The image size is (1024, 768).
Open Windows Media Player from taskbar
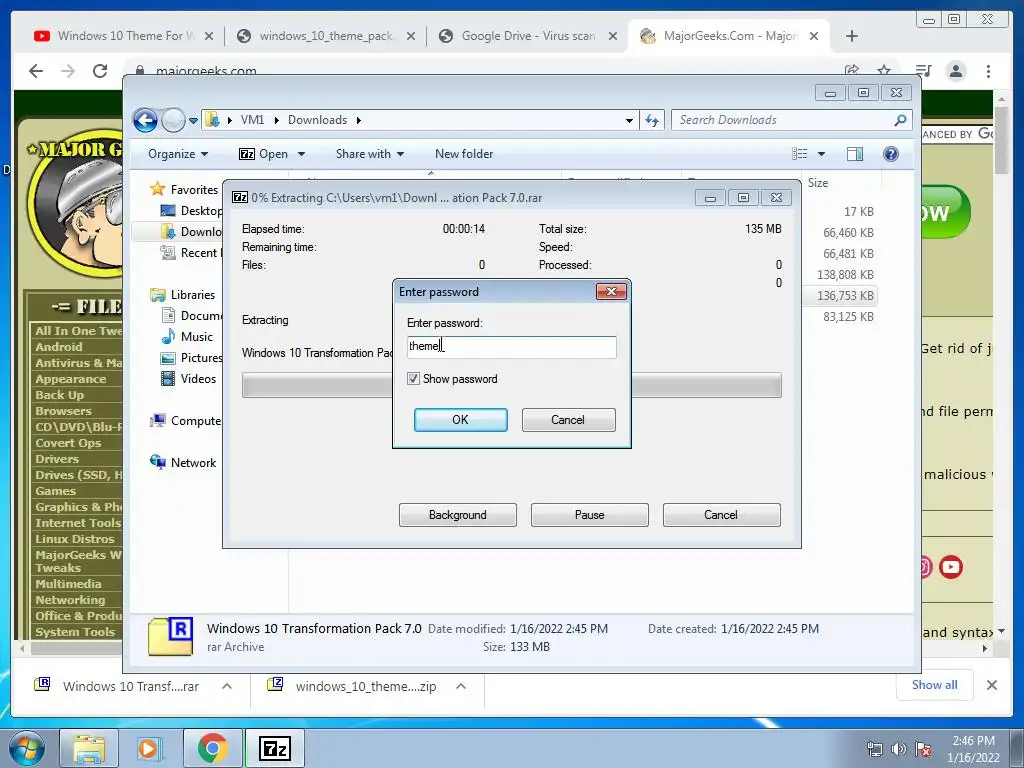[x=148, y=748]
